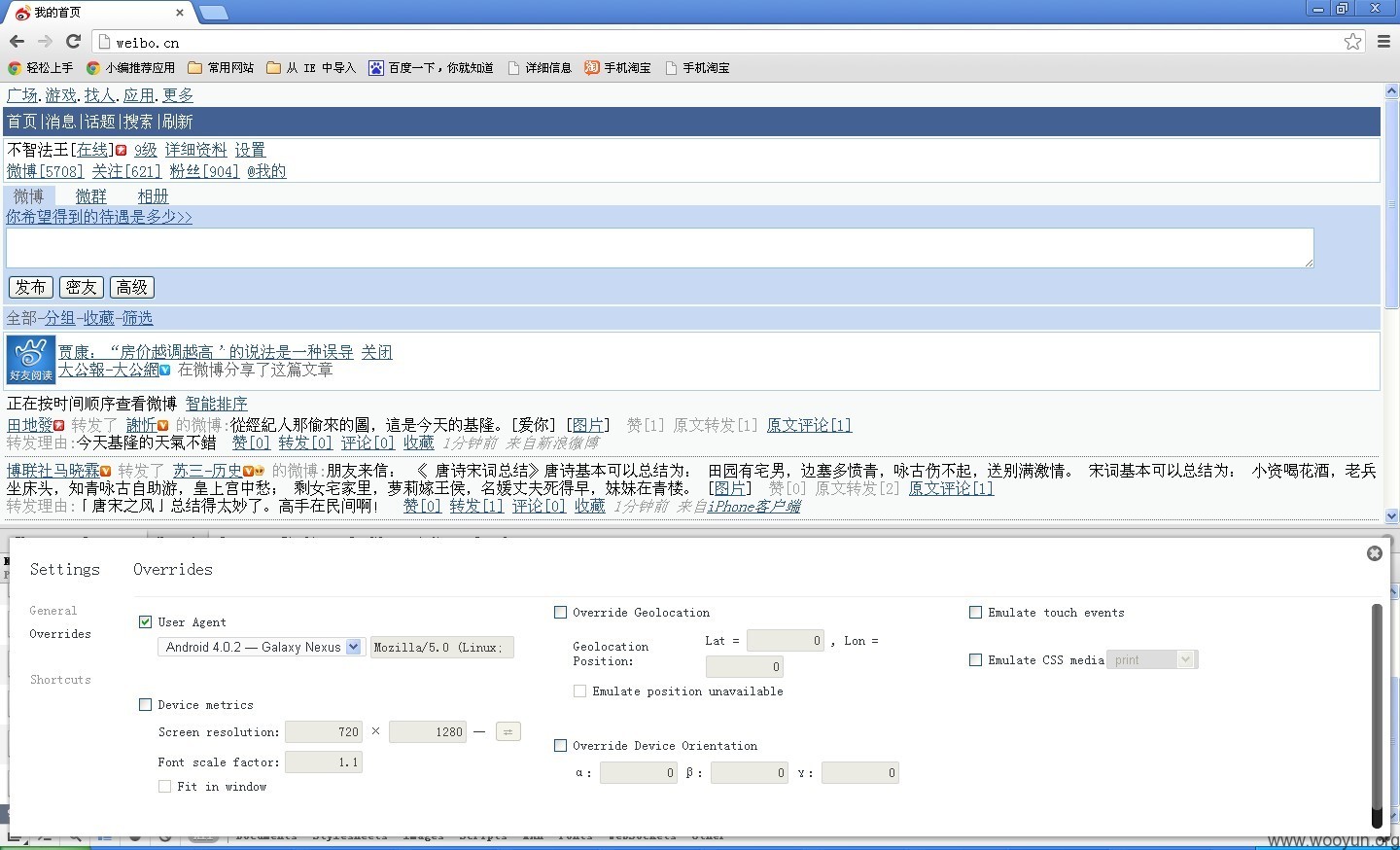Viewport: 1400px width, 850px height.
Task: Enable Override Geolocation checkbox
Action: pos(560,612)
